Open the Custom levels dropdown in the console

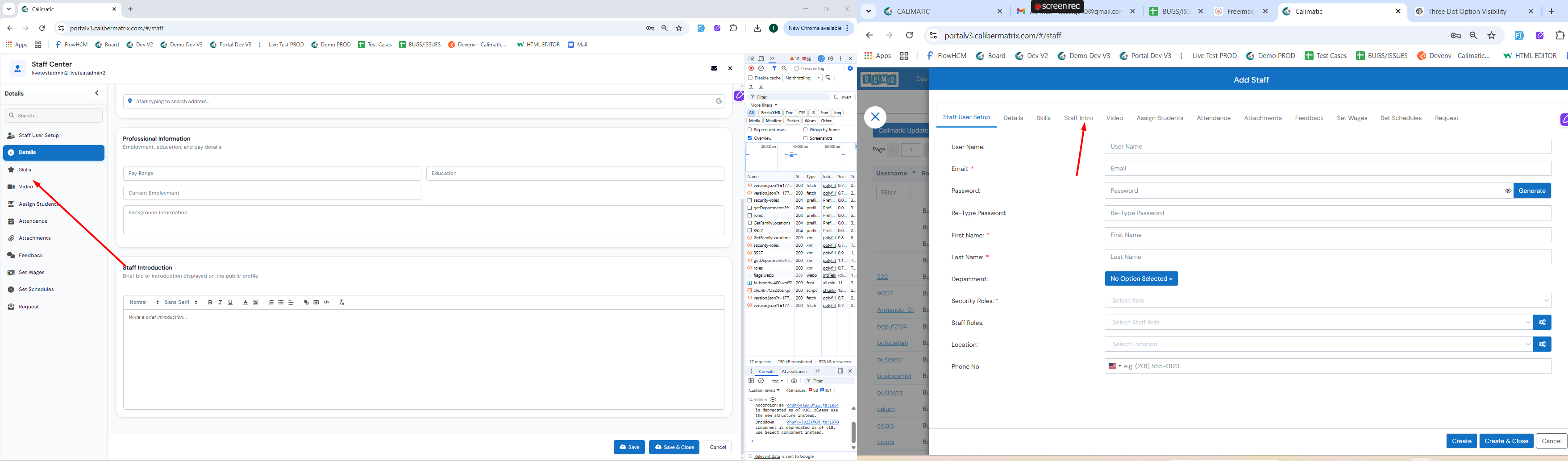pyautogui.click(x=764, y=390)
